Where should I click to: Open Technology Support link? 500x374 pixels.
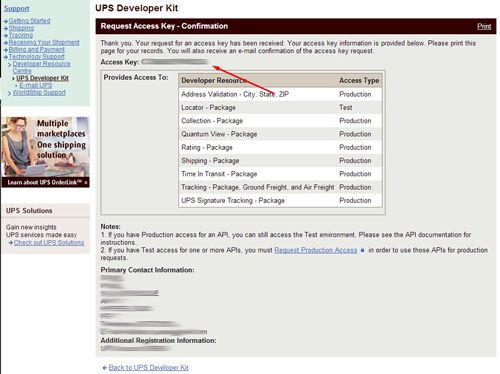coord(37,57)
